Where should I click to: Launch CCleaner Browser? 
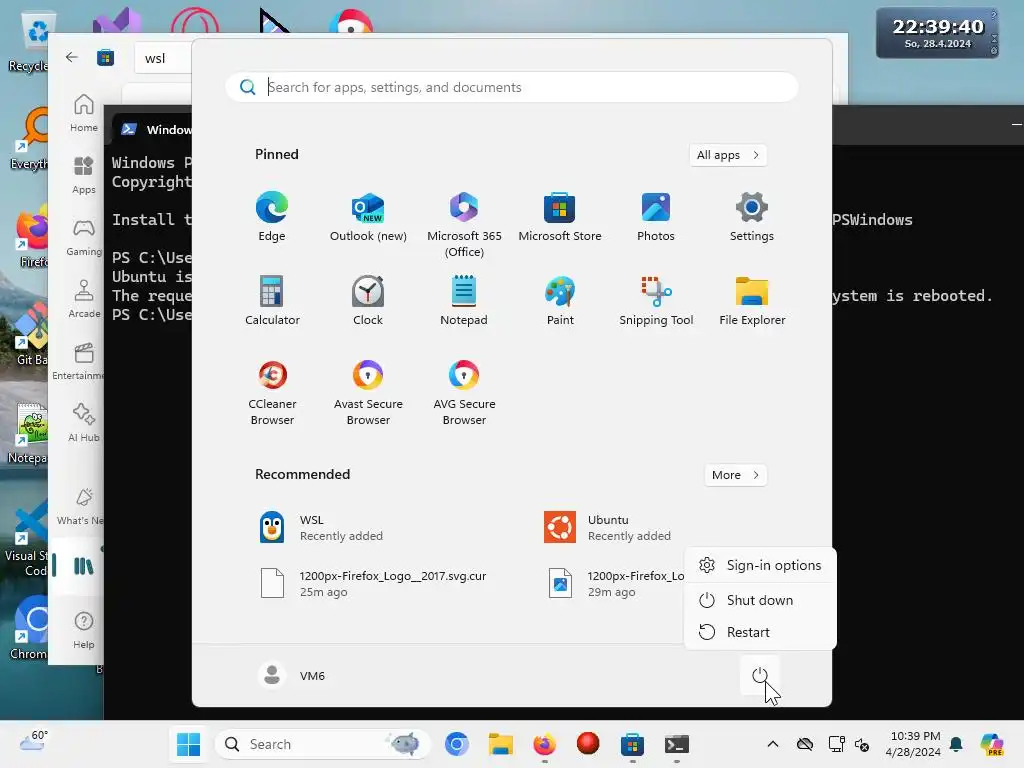tap(272, 392)
